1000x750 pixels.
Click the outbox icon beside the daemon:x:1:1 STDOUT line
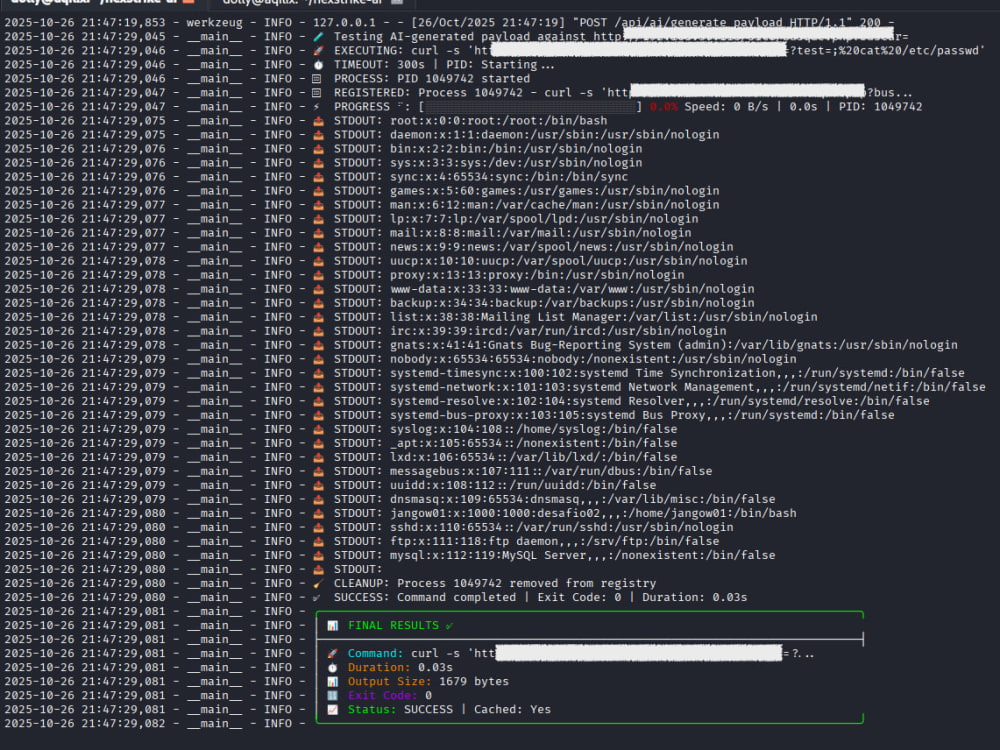pyautogui.click(x=318, y=135)
